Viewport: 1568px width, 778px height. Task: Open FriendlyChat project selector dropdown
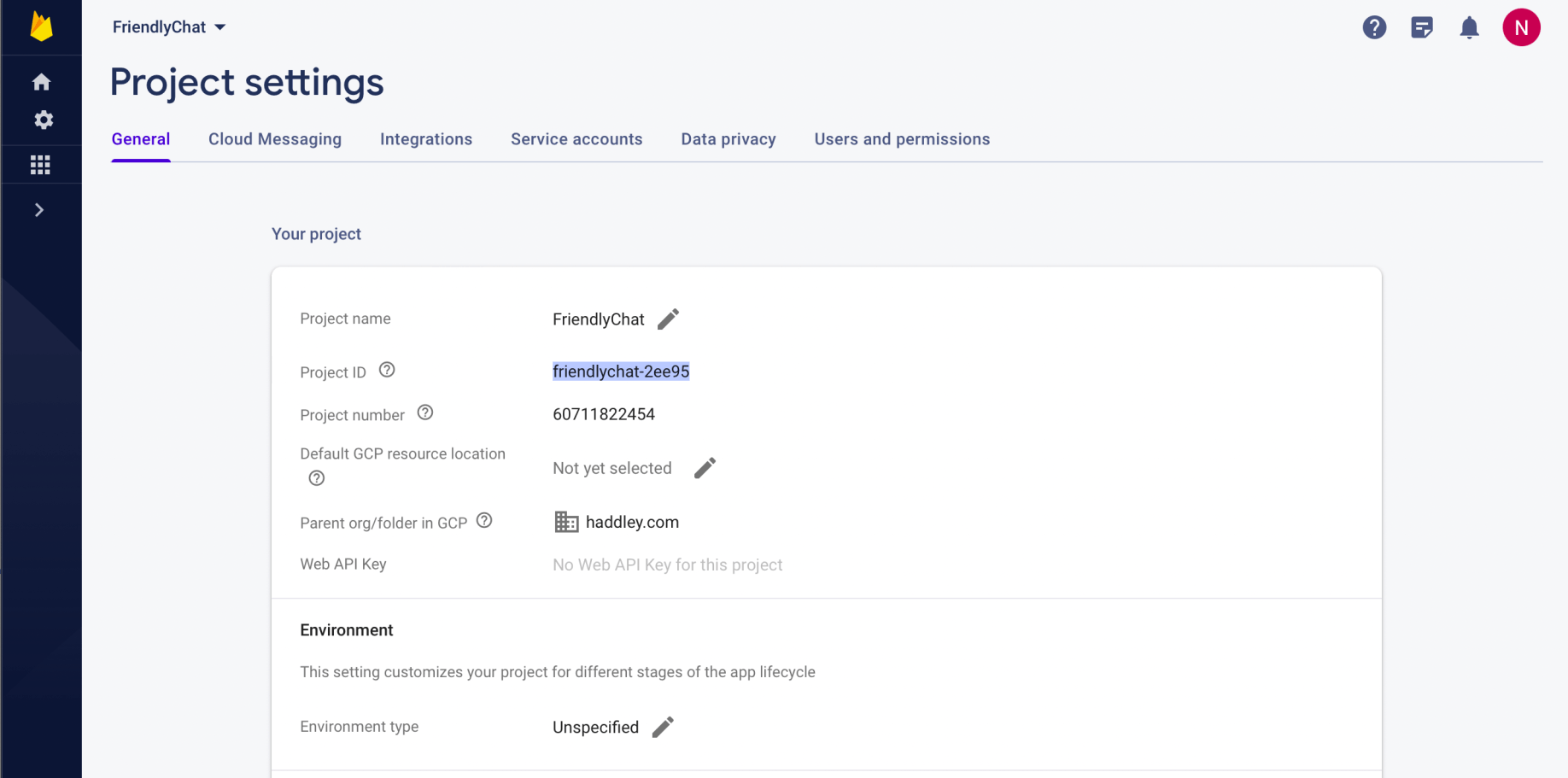169,27
